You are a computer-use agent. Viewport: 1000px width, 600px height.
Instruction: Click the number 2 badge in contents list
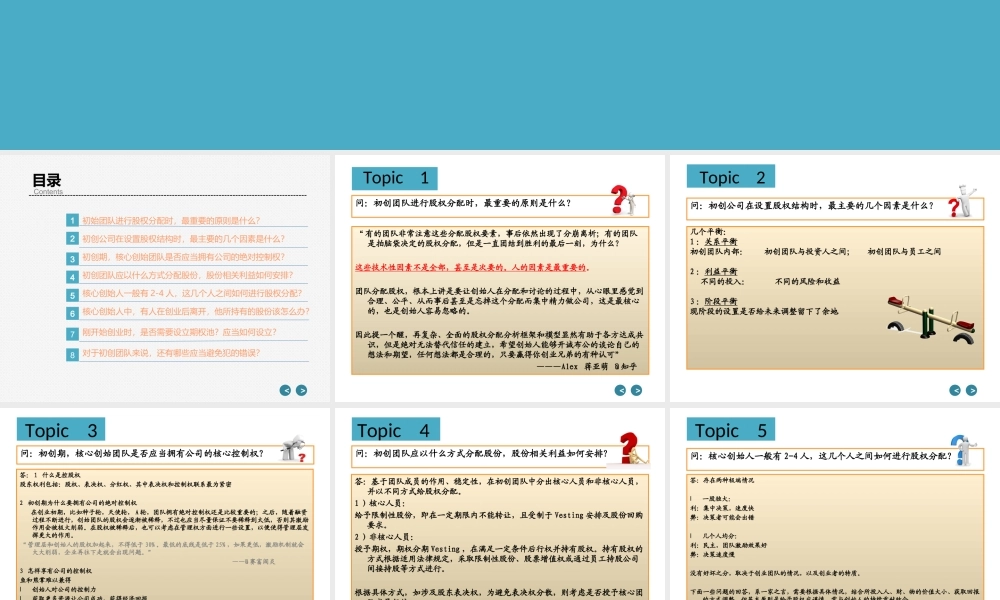click(x=72, y=239)
